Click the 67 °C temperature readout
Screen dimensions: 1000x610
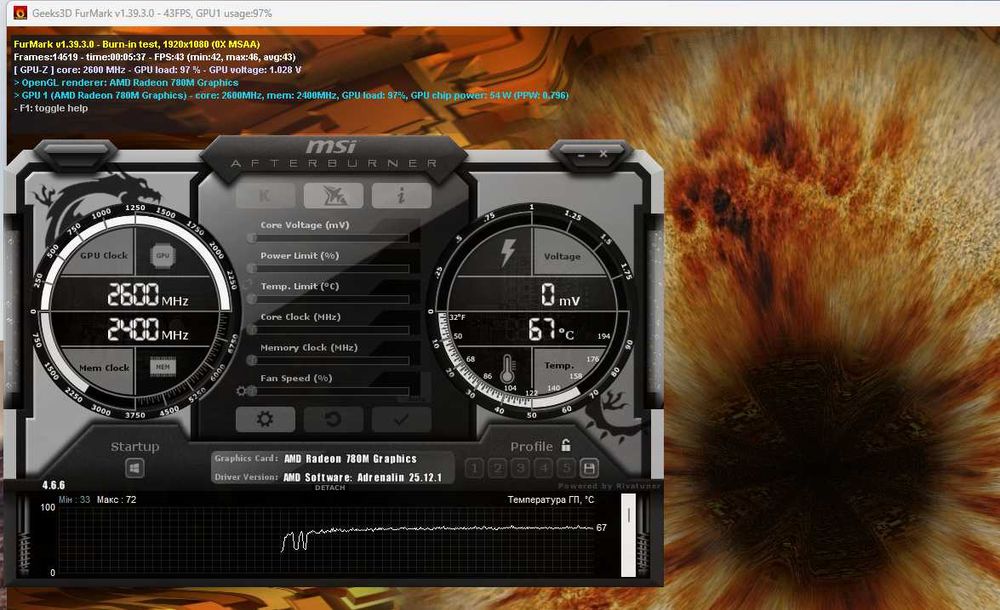(x=550, y=330)
